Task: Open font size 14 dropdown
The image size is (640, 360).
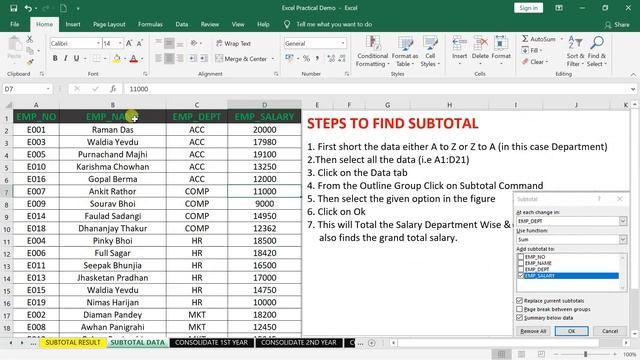Action: (120, 43)
